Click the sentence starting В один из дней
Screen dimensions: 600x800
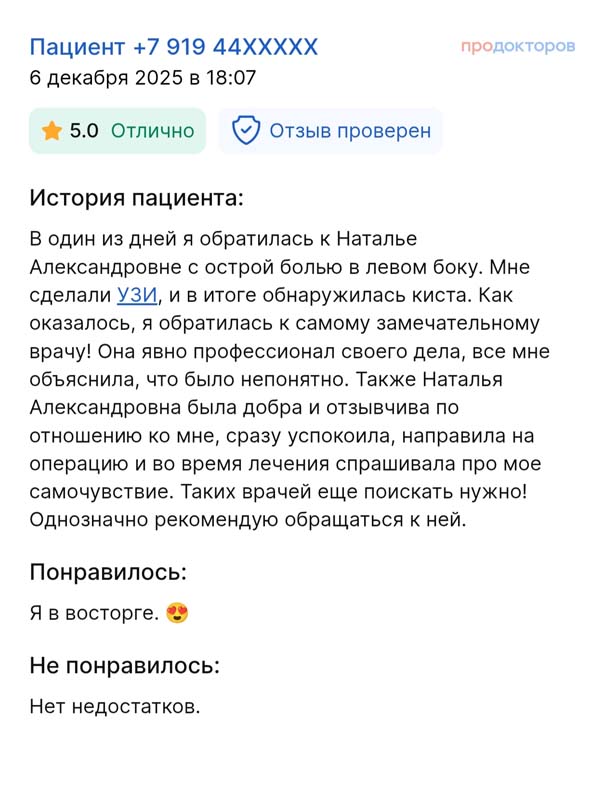222,239
